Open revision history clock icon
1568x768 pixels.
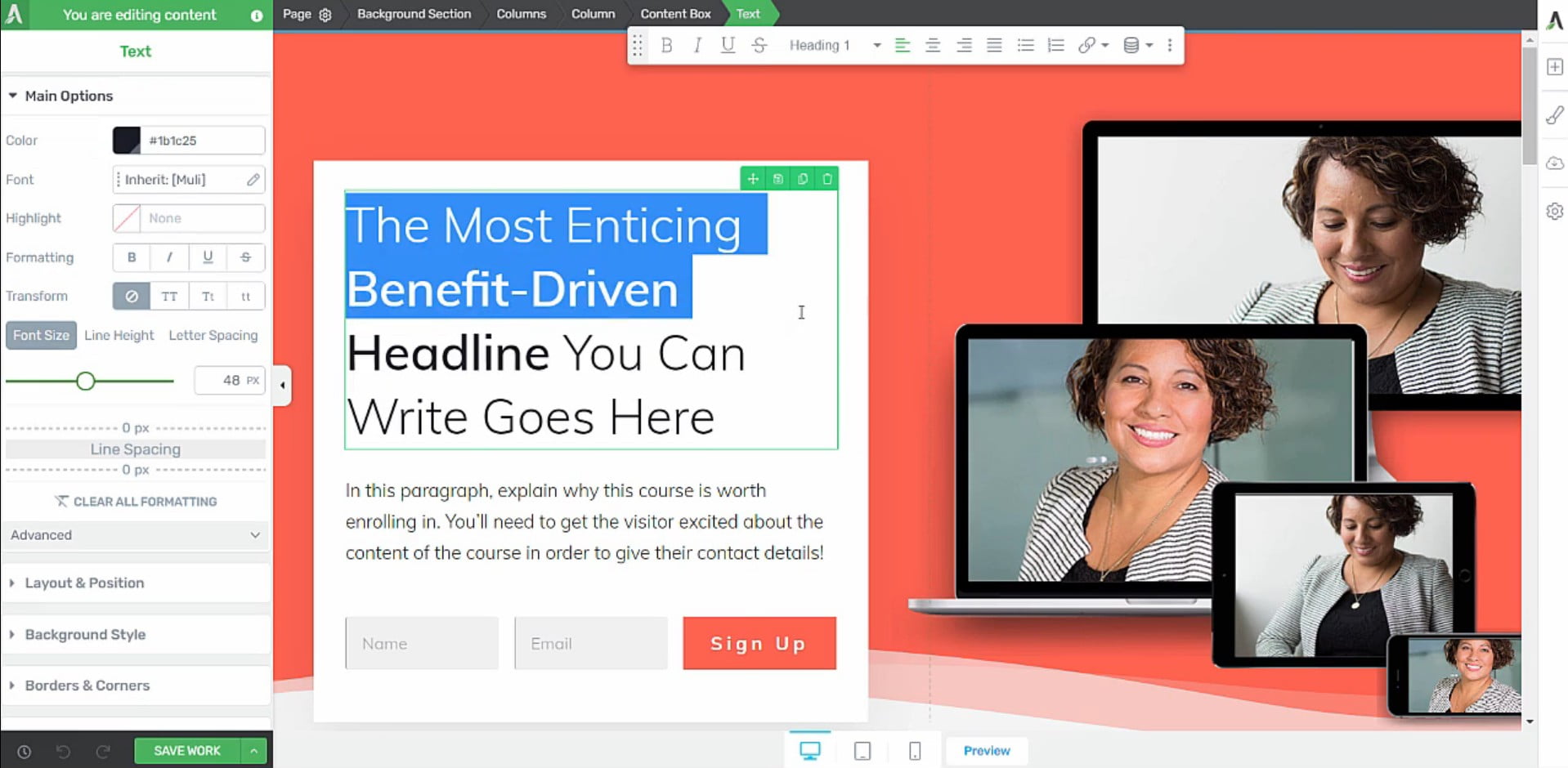pyautogui.click(x=25, y=752)
